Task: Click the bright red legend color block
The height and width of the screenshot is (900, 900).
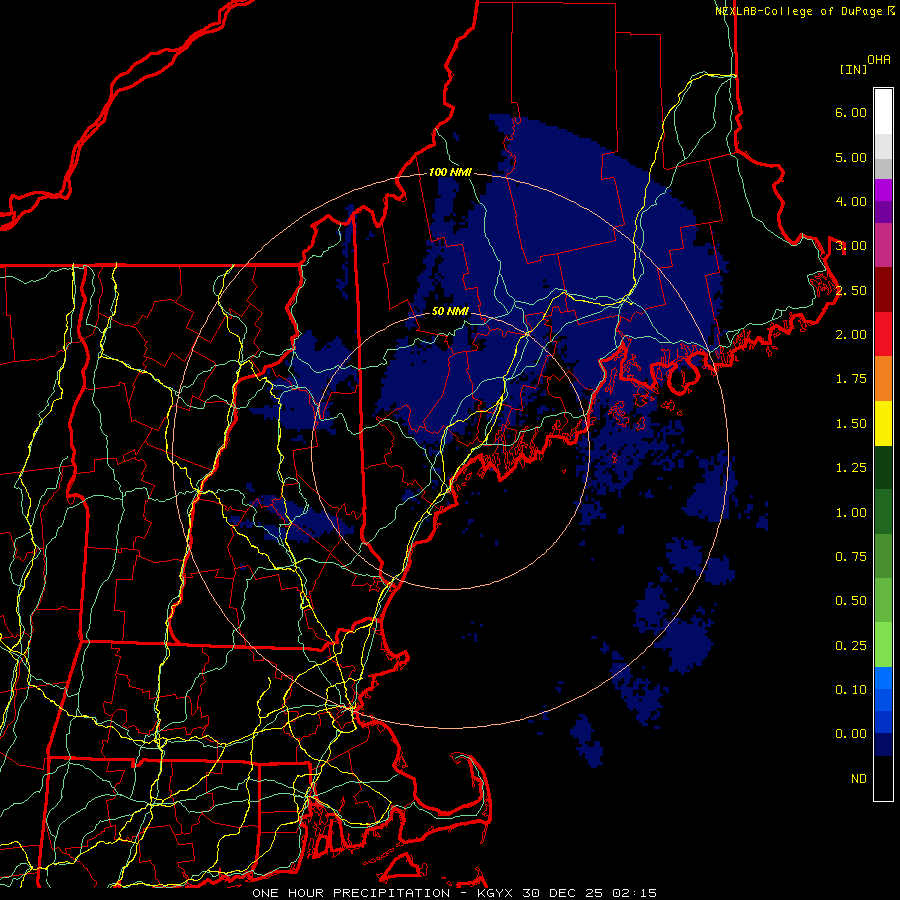Action: (883, 334)
